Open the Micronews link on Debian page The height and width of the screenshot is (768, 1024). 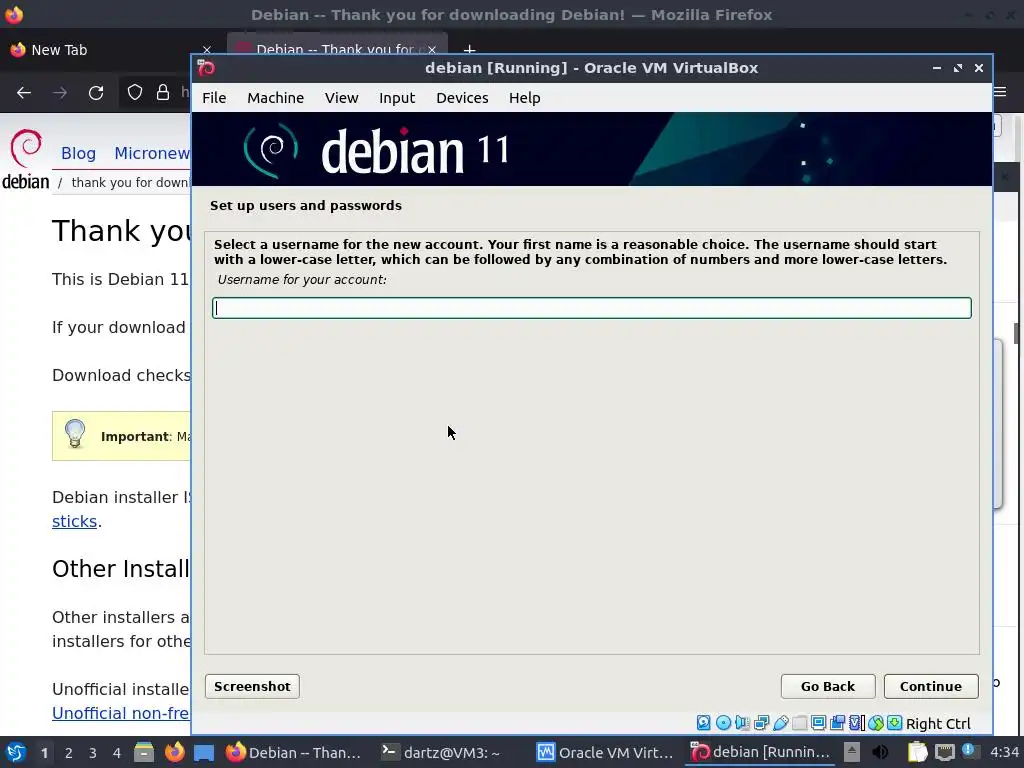pyautogui.click(x=152, y=153)
